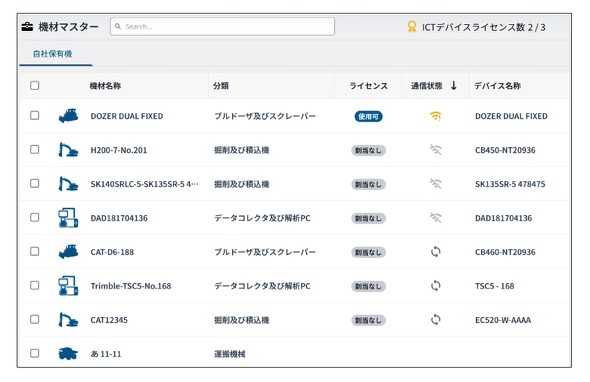Check the あ 11-11 row checkbox

point(35,353)
